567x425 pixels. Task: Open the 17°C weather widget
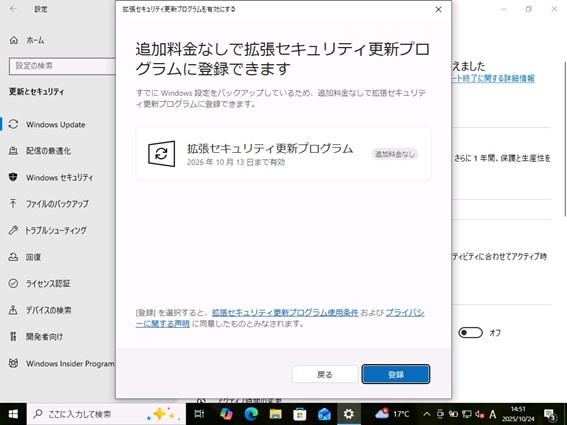(x=392, y=413)
